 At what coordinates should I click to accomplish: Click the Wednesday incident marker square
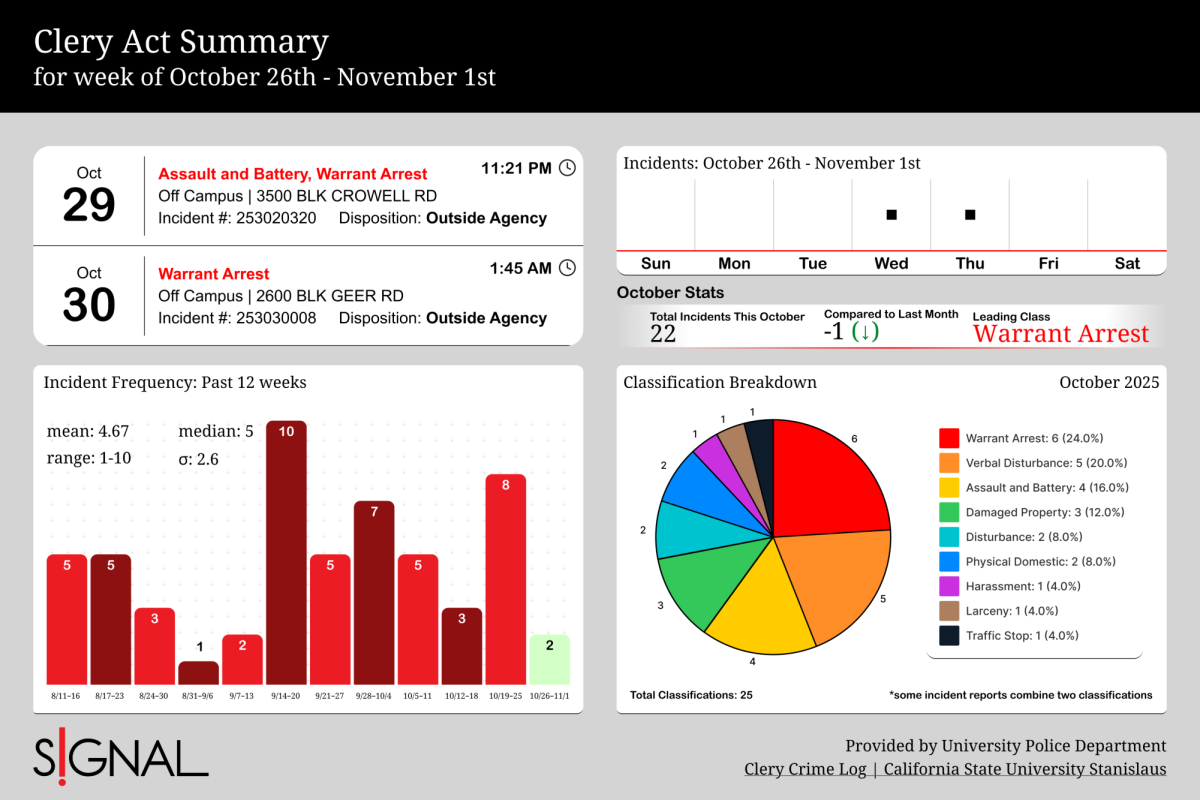click(x=890, y=213)
